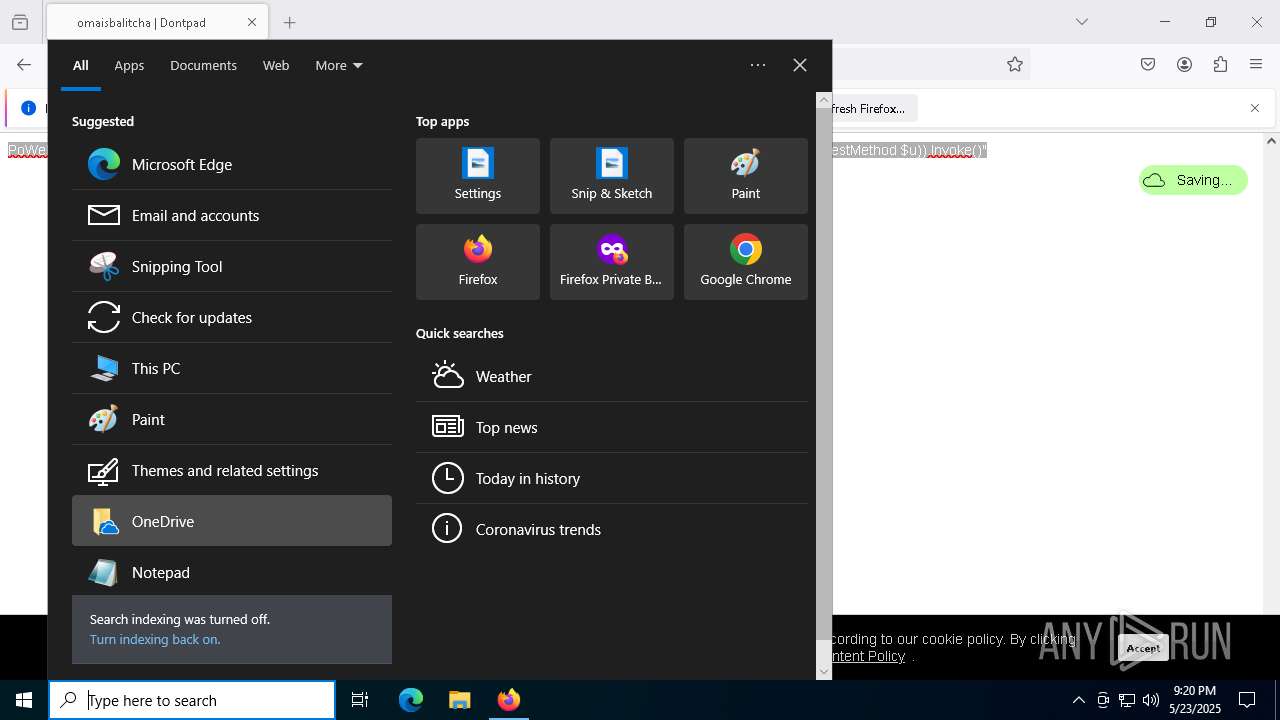The height and width of the screenshot is (720, 1280).
Task: Run the Coronavirus trends quick search
Action: 612,529
